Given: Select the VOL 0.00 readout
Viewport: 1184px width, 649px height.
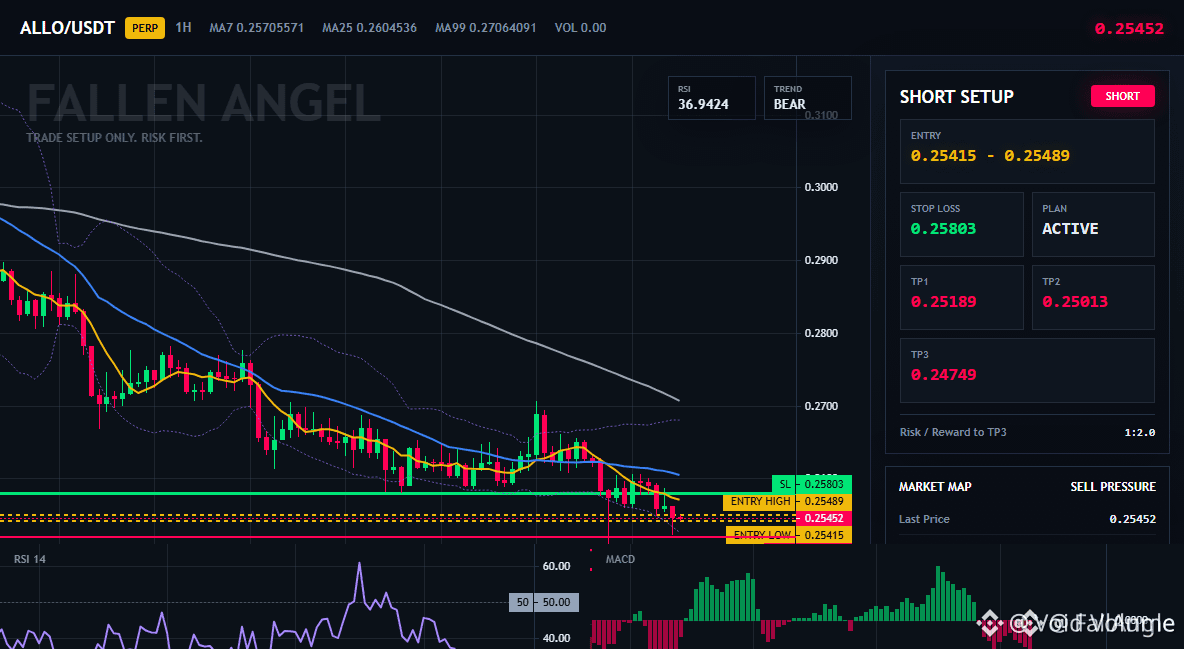Looking at the screenshot, I should tap(581, 28).
